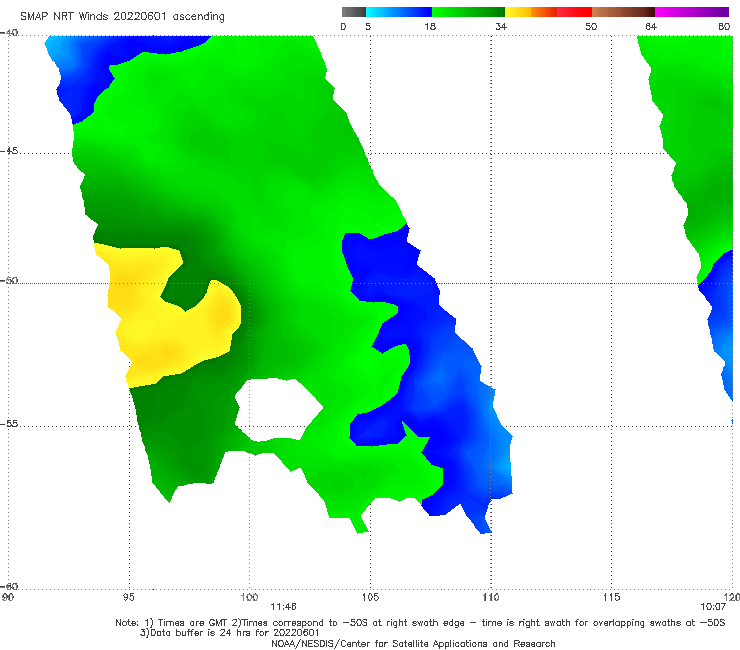Click the gray segment of the color scale
The height and width of the screenshot is (650, 740).
coord(353,12)
